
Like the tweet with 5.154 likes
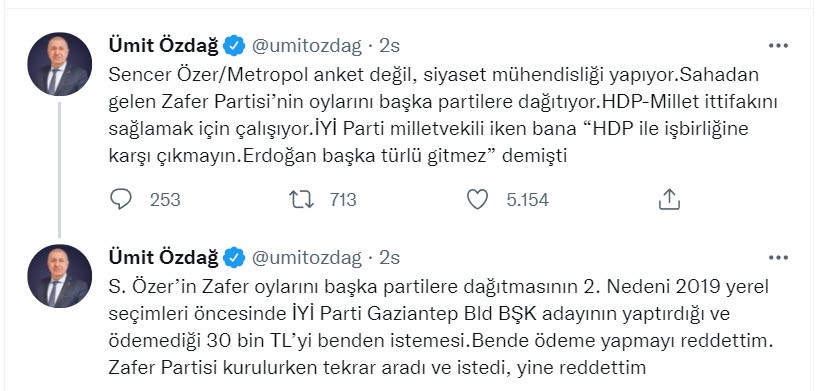coord(477,200)
